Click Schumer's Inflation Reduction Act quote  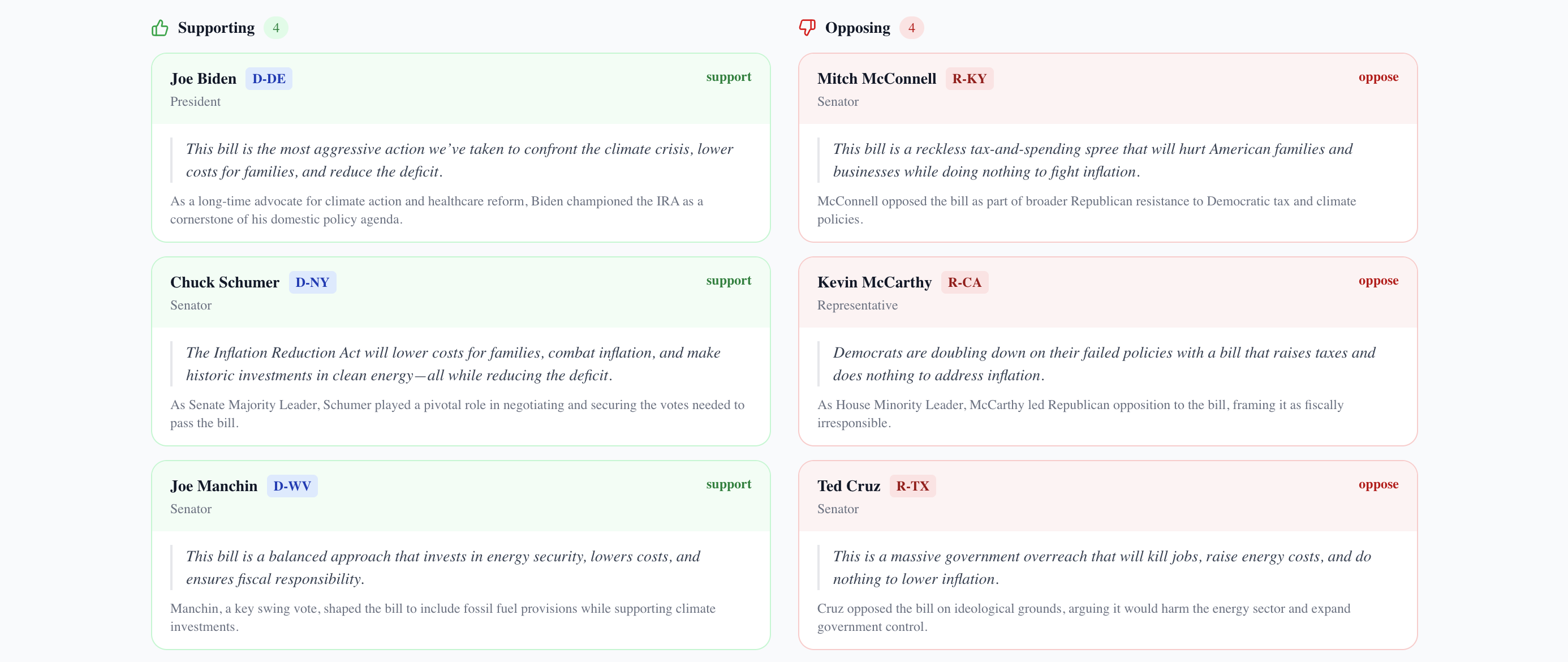pos(453,364)
